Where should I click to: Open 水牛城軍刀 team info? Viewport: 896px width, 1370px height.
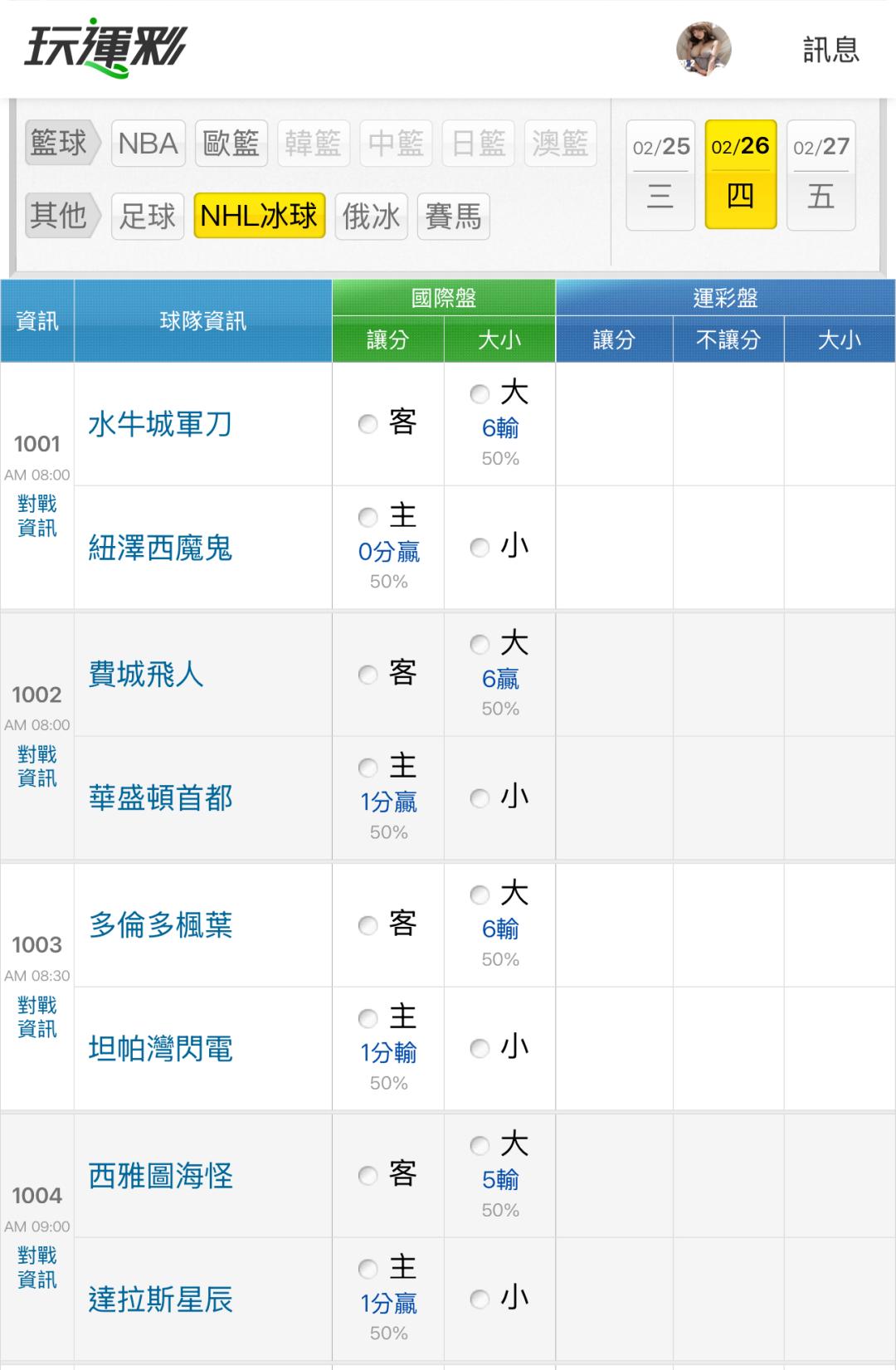coord(160,424)
